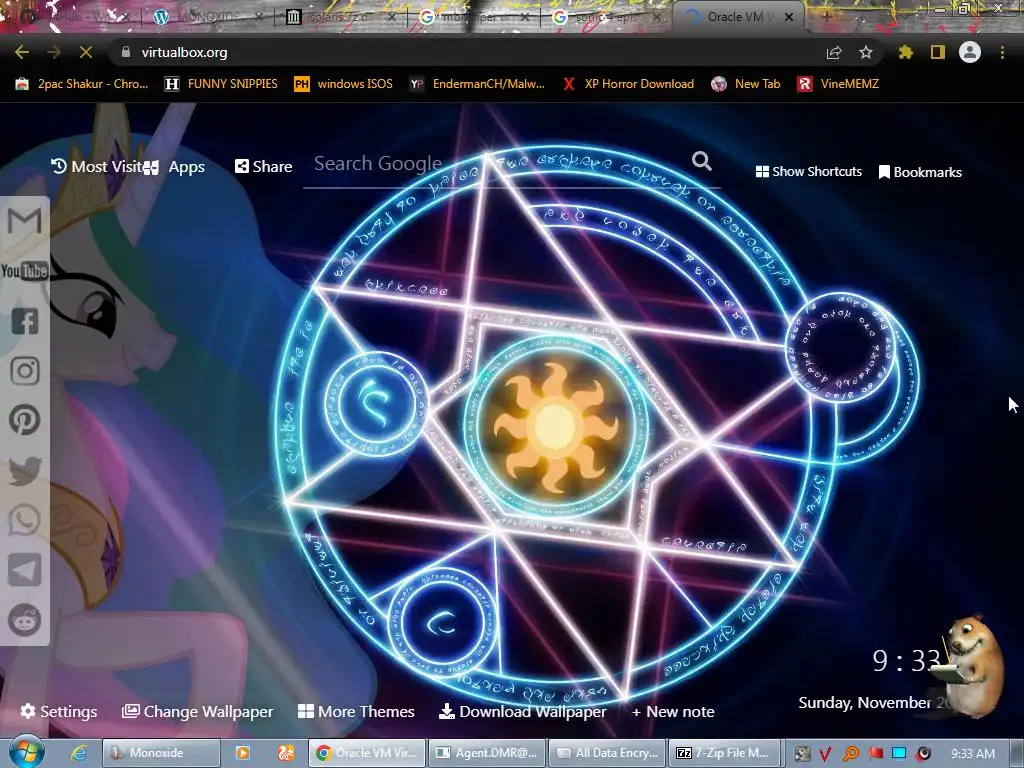Click the orange magnifier tray icon
This screenshot has height=768, width=1024.
point(850,754)
